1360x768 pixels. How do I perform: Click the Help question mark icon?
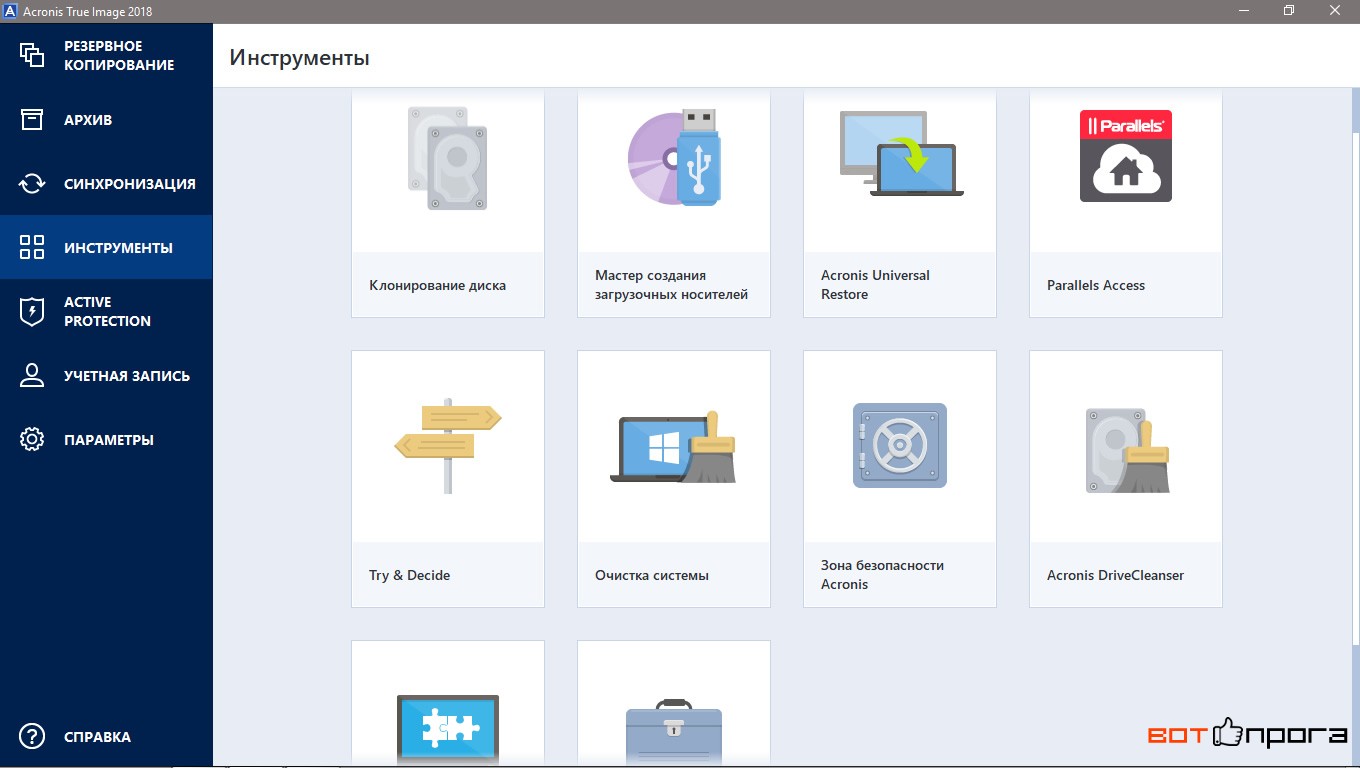pos(32,736)
